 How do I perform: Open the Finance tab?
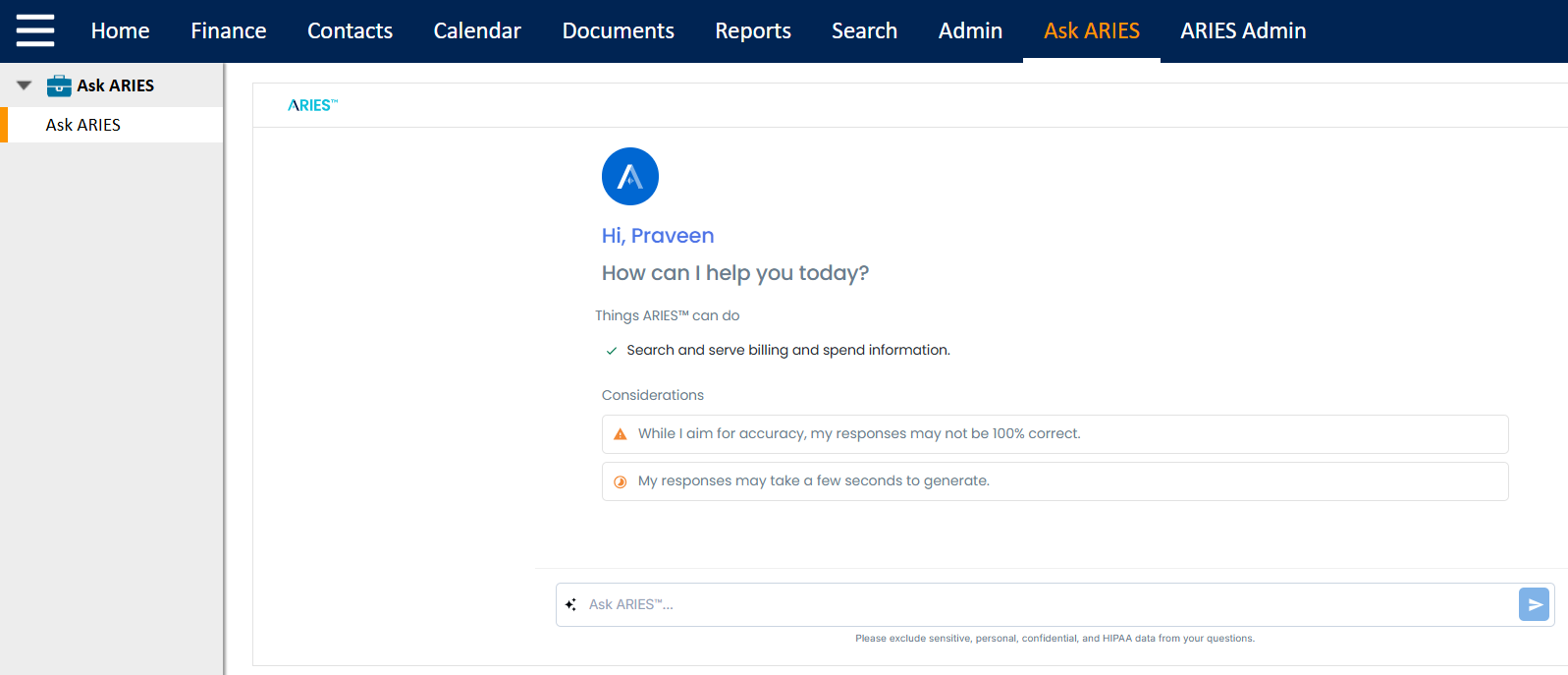click(x=229, y=30)
